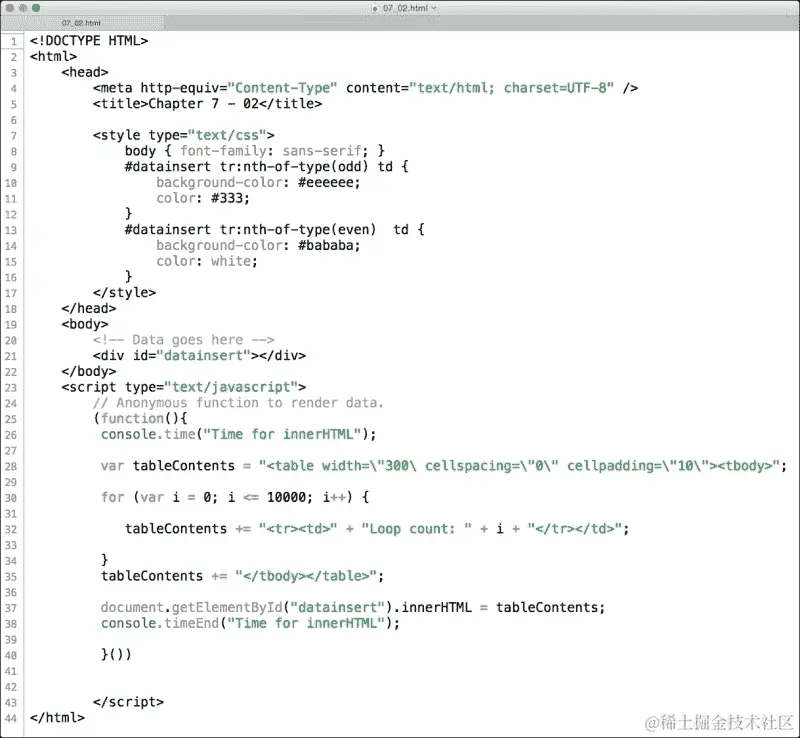Viewport: 800px width, 738px height.
Task: Click the title text 'Chapter 7 - 02'
Action: [x=204, y=104]
